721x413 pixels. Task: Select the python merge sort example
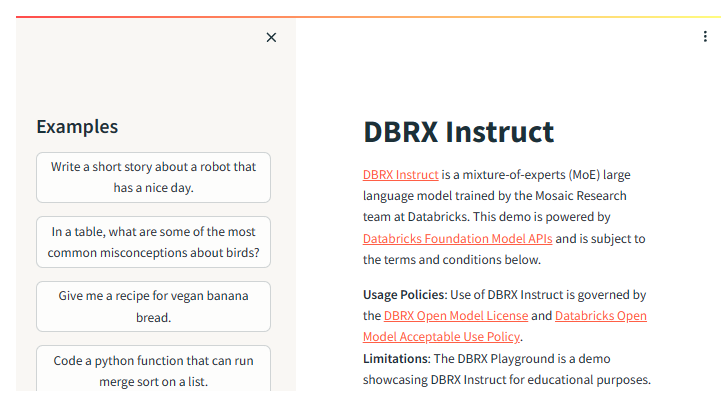pos(153,369)
